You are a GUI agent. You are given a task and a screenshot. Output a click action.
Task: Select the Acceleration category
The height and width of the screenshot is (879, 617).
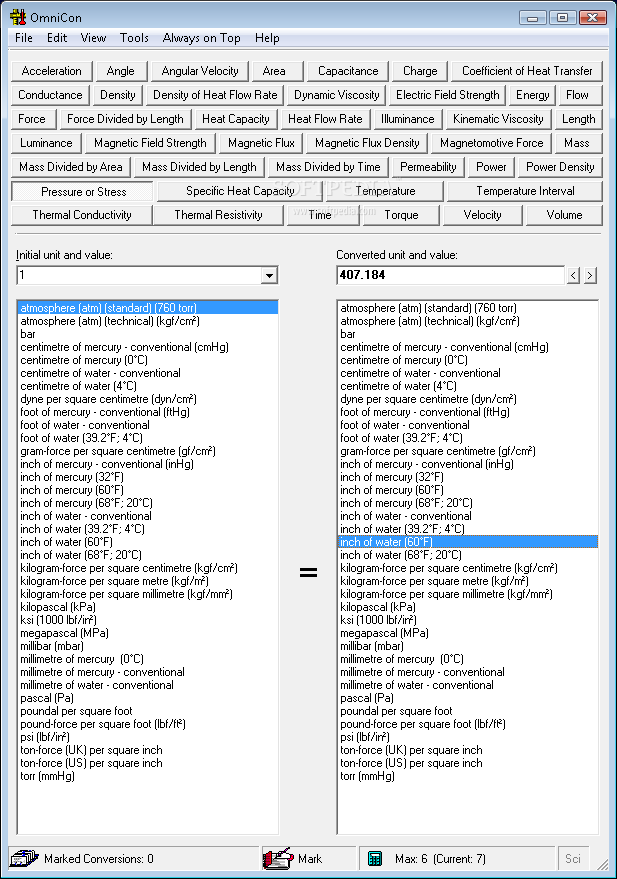tap(52, 71)
